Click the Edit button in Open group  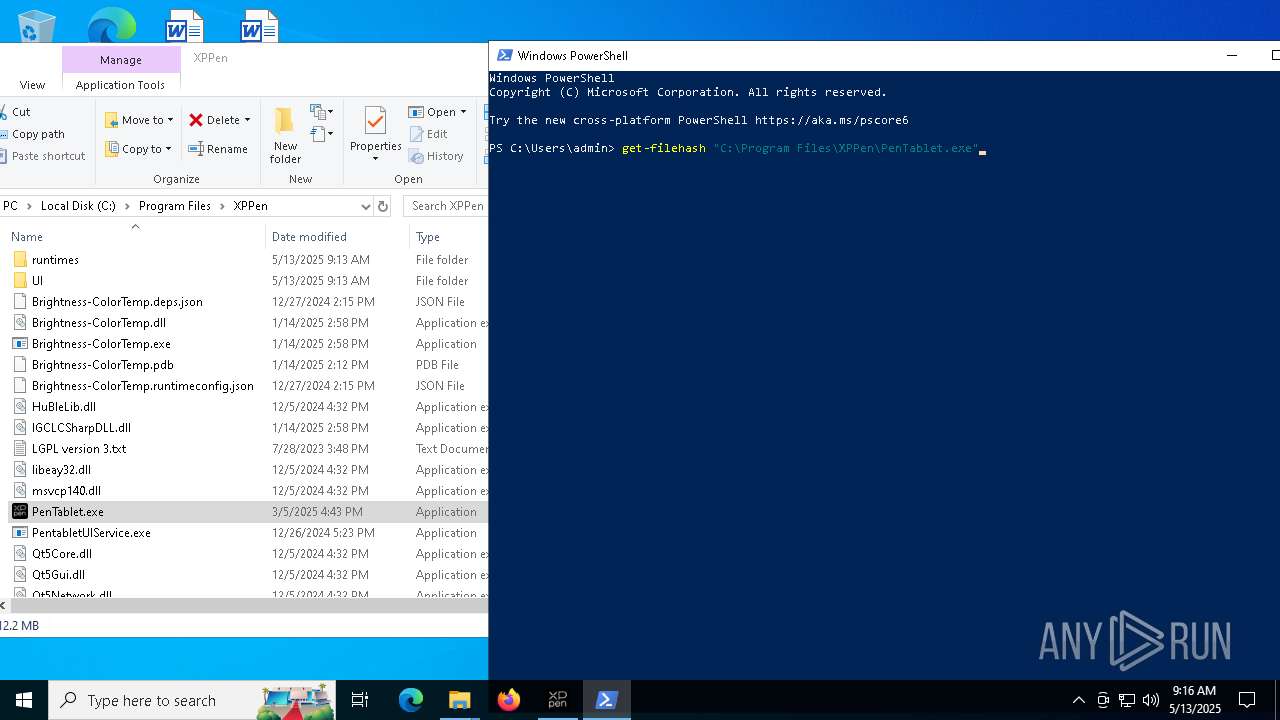point(428,134)
